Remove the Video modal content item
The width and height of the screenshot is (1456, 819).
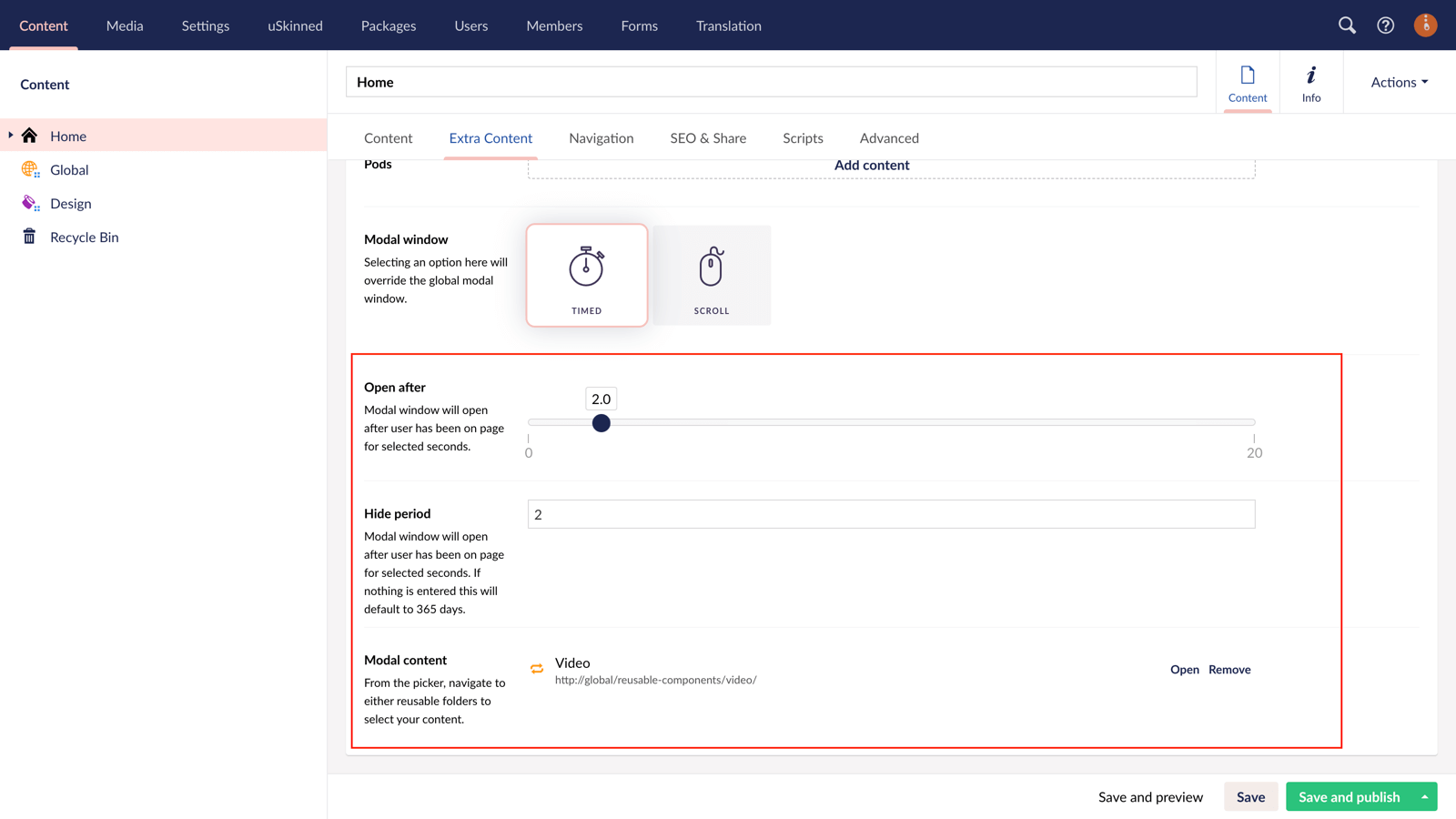tap(1229, 669)
